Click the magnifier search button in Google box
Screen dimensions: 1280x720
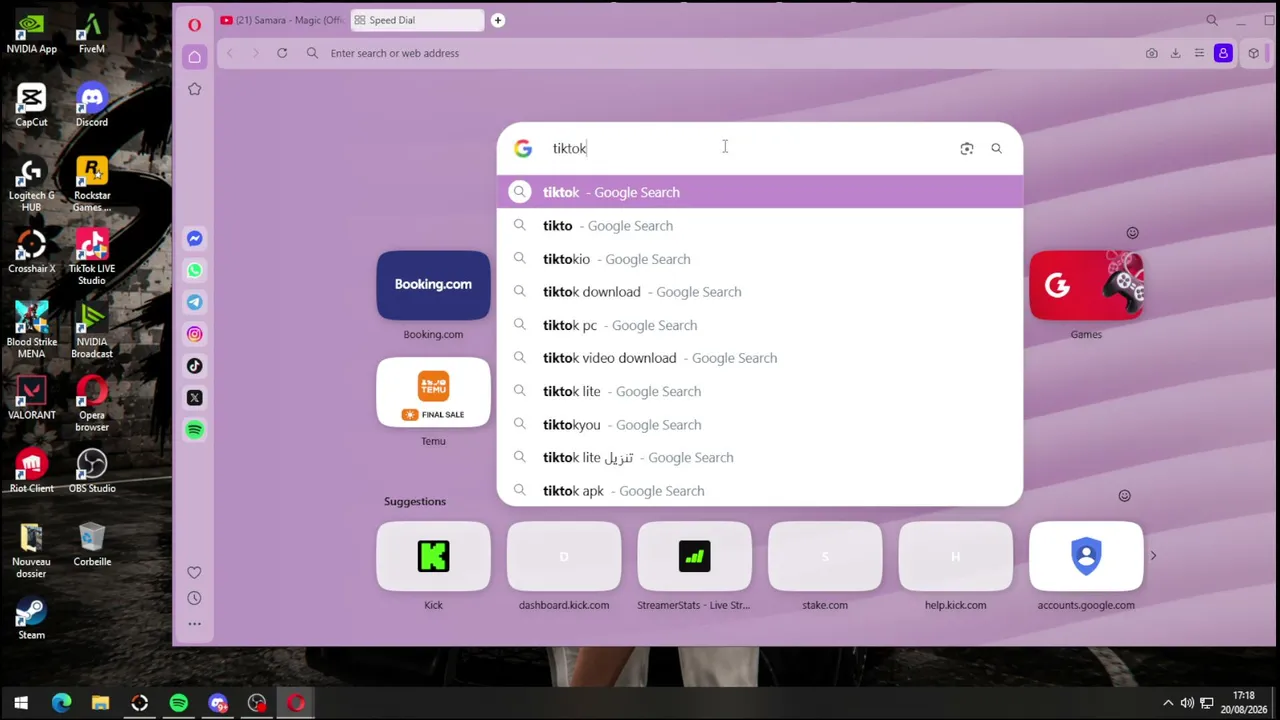pos(996,148)
